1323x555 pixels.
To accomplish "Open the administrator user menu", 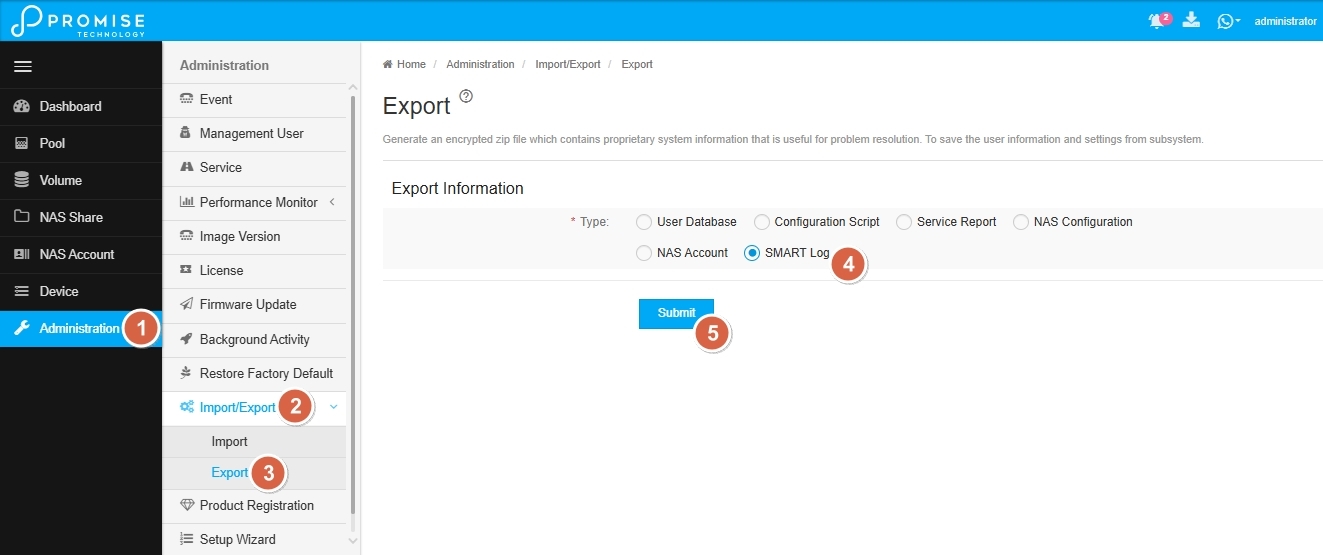I will point(1285,21).
